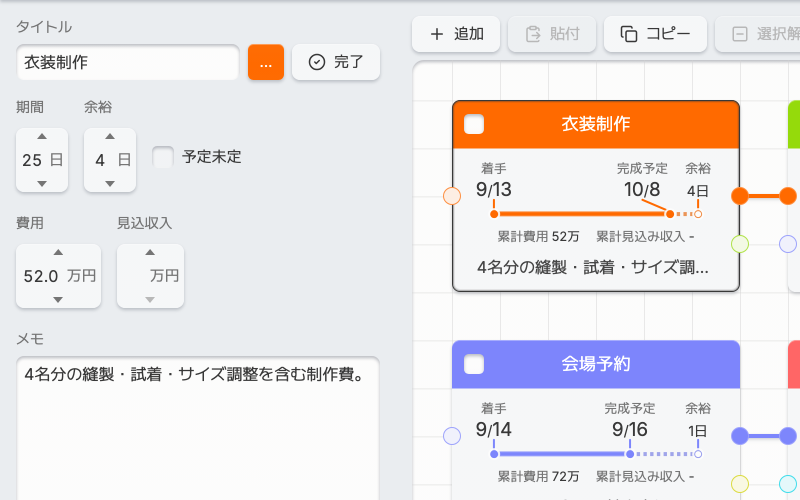The width and height of the screenshot is (800, 500).
Task: Click the clipboard icon on 貼付 button
Action: (533, 34)
